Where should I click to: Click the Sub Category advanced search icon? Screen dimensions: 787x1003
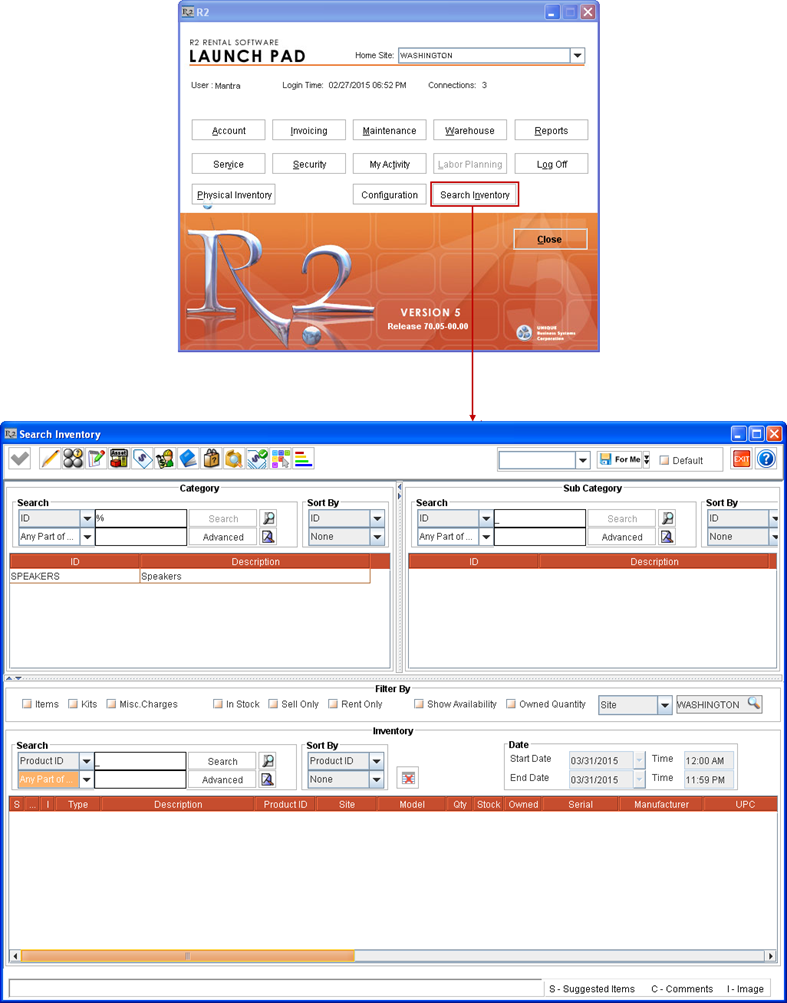click(668, 537)
